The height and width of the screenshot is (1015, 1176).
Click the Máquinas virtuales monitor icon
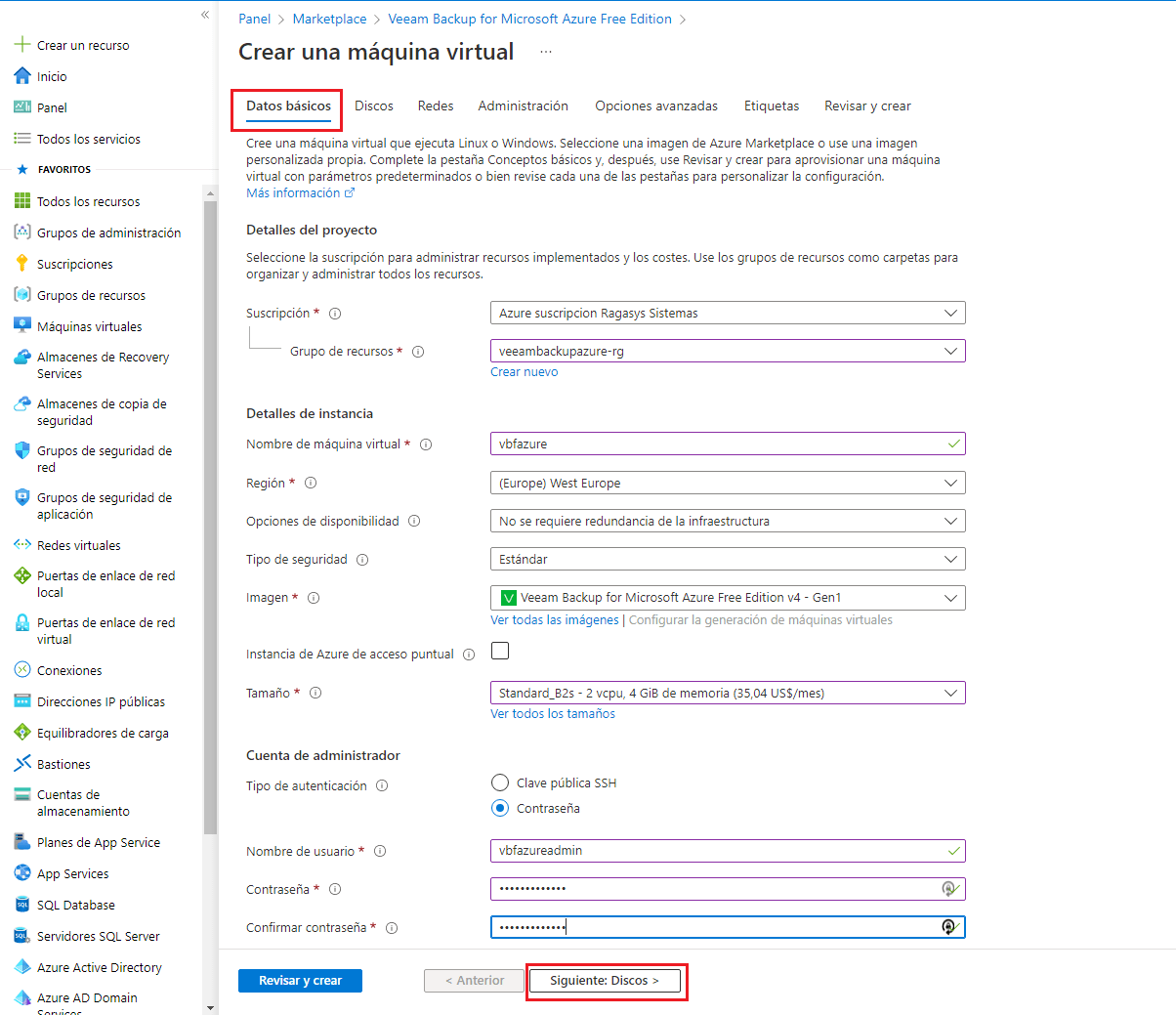[21, 326]
